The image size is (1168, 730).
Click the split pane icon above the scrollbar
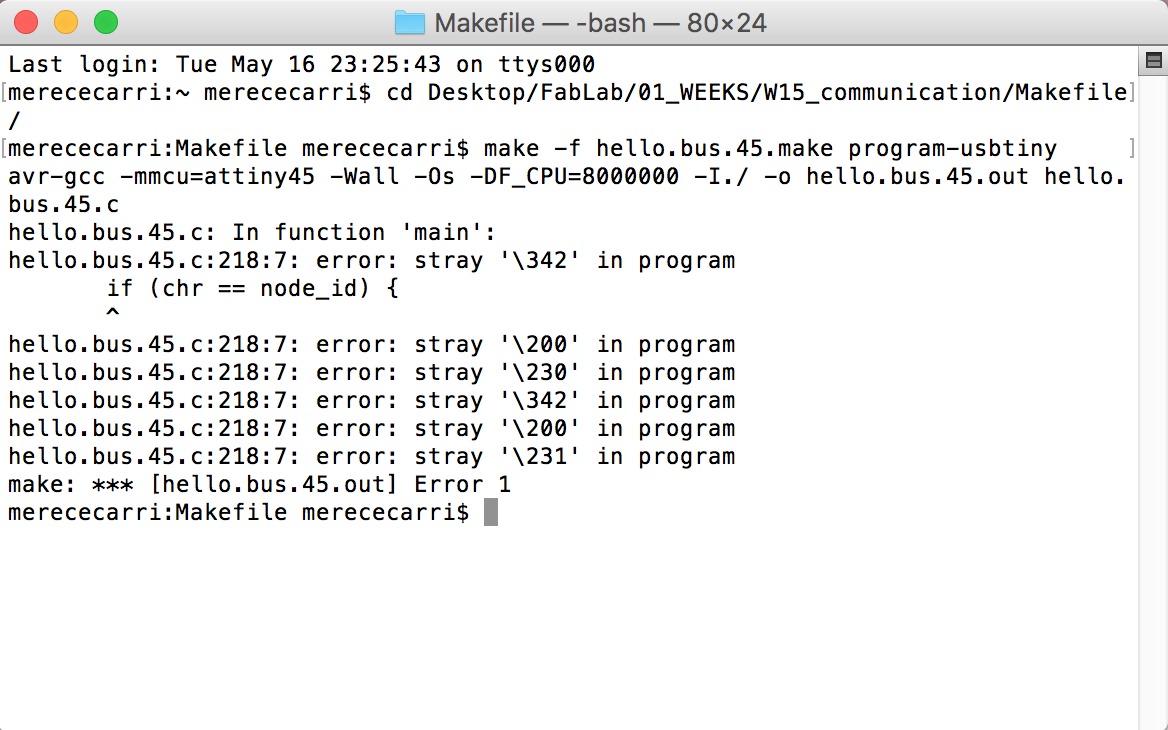(x=1153, y=60)
